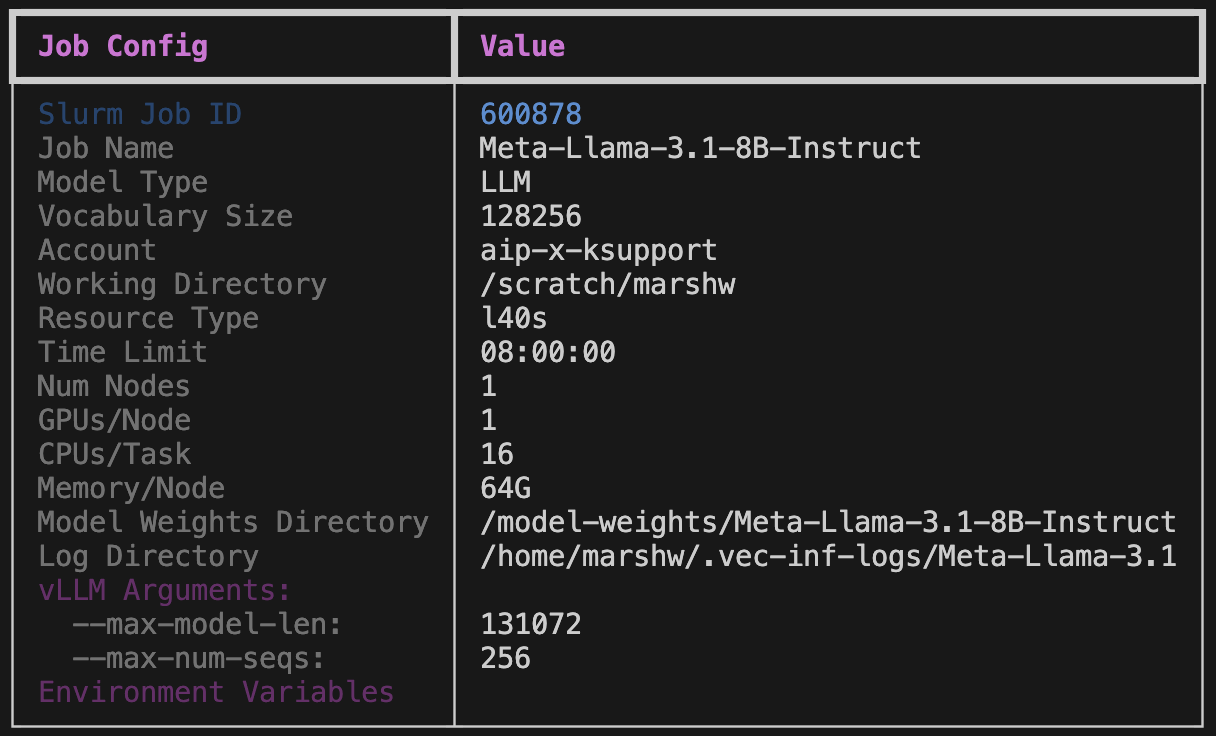The height and width of the screenshot is (736, 1216).
Task: Select the 'Slurm Job ID' label
Action: [140, 114]
